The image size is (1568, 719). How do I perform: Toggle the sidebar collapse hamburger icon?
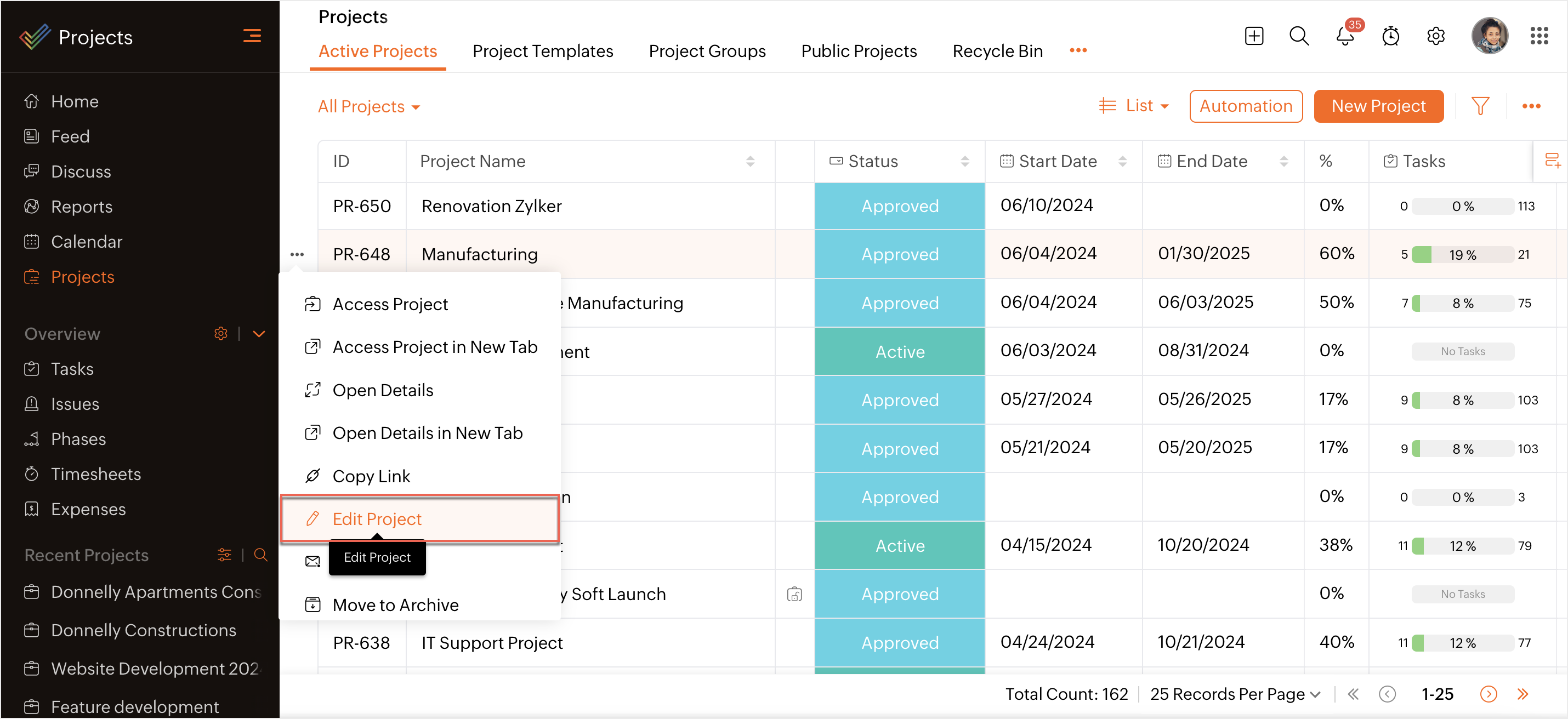(x=252, y=37)
